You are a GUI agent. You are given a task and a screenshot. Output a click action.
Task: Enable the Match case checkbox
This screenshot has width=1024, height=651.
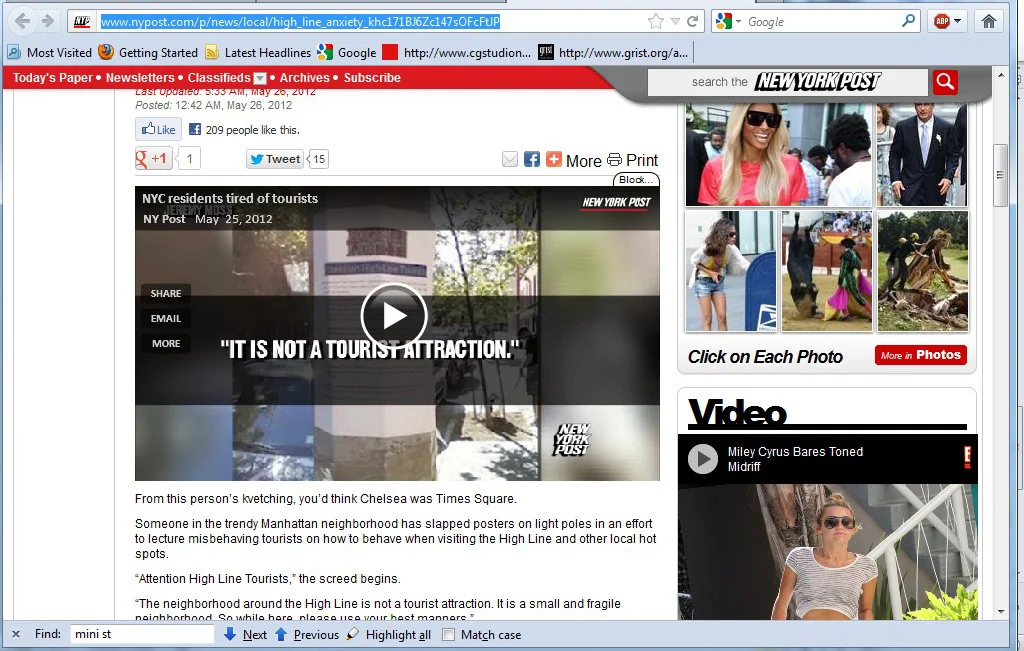click(448, 635)
